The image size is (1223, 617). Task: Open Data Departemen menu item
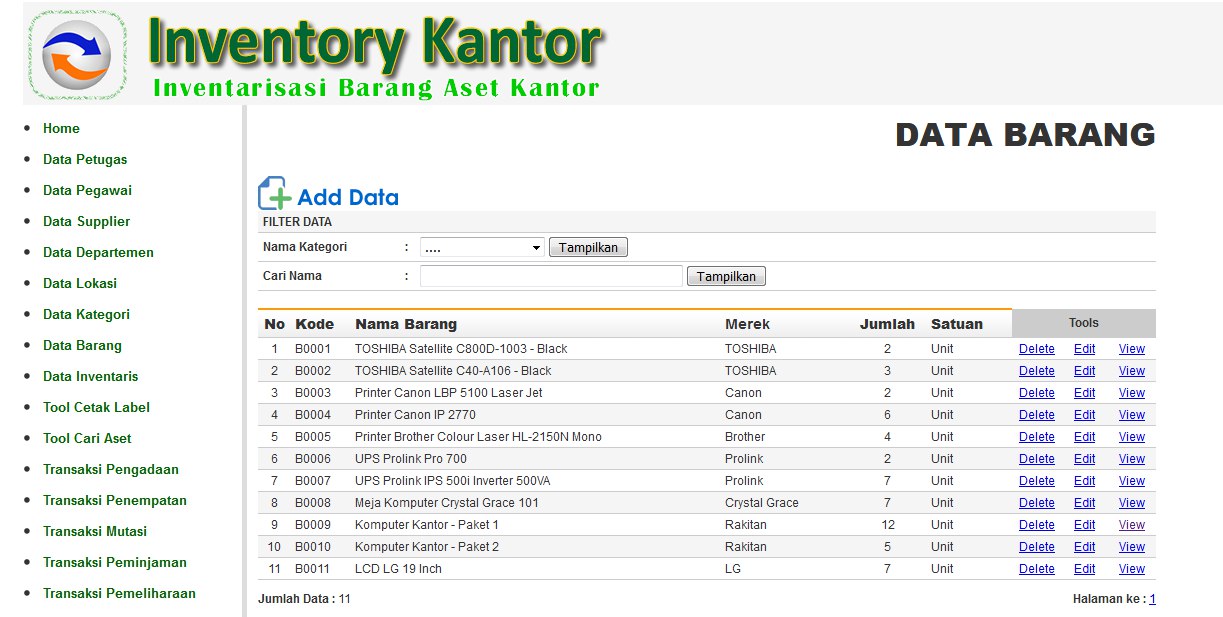pos(98,252)
